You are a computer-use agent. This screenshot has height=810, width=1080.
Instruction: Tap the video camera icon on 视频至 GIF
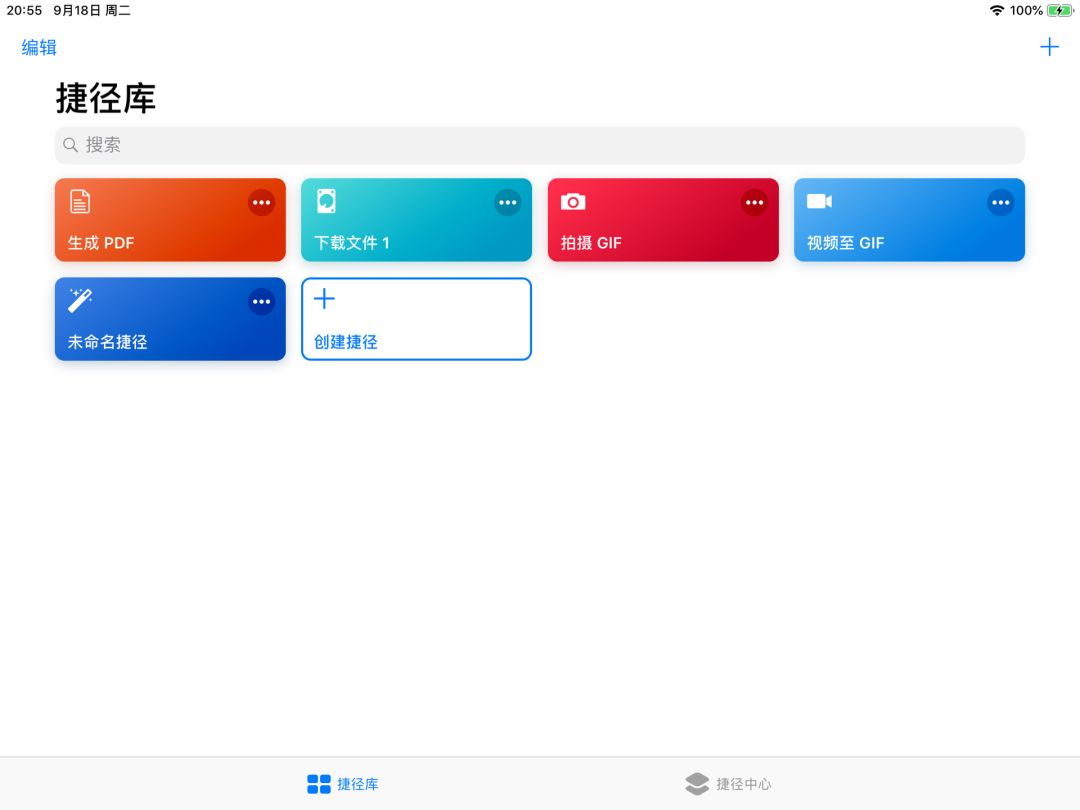pos(819,201)
